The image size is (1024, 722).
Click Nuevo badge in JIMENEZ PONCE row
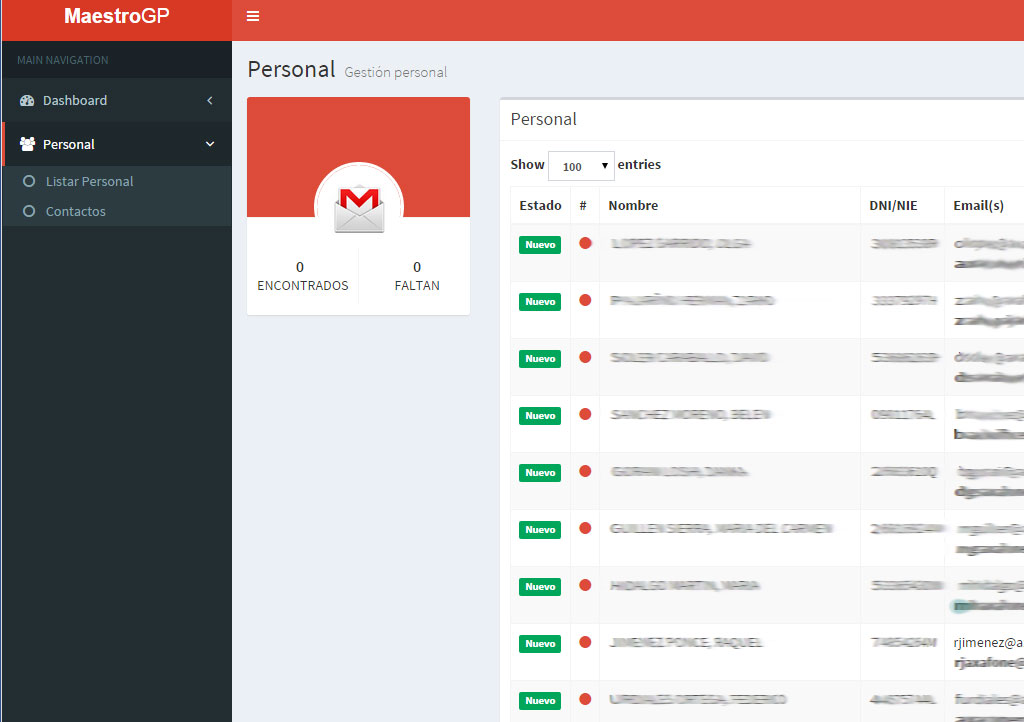tap(540, 644)
